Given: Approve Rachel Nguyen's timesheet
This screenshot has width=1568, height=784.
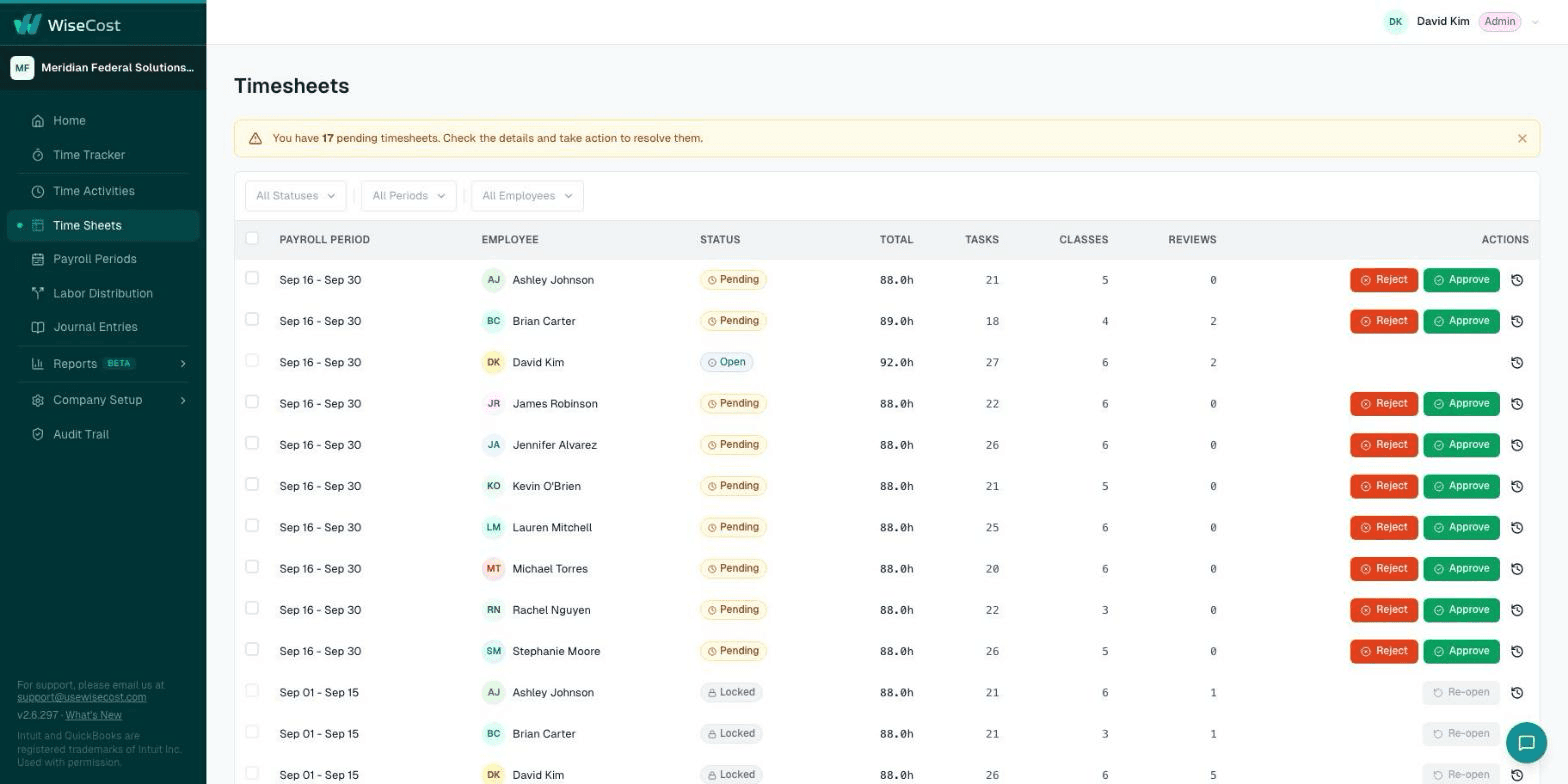Looking at the screenshot, I should click(1461, 610).
